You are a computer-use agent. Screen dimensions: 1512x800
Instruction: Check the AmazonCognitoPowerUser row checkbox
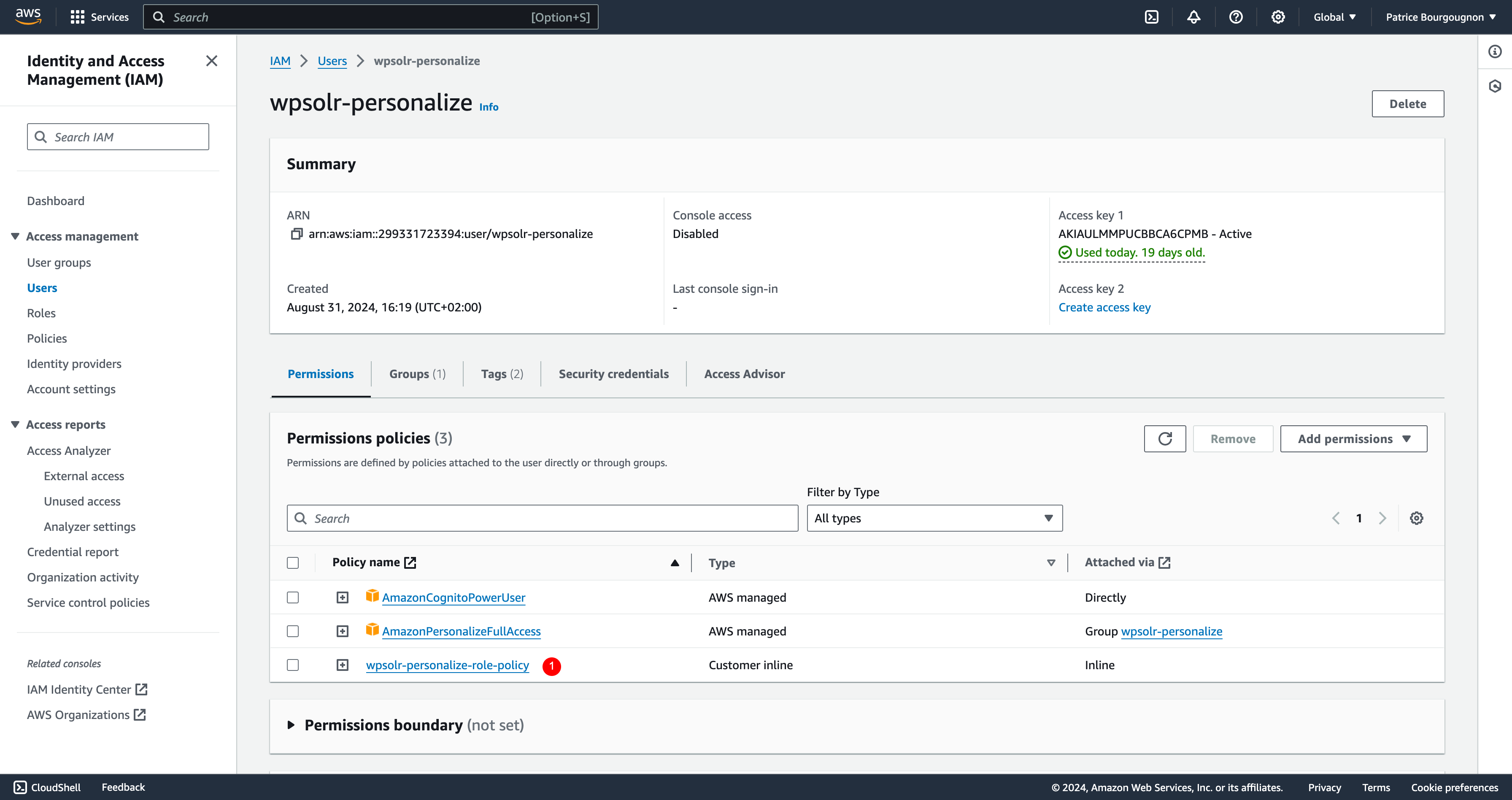coord(293,597)
